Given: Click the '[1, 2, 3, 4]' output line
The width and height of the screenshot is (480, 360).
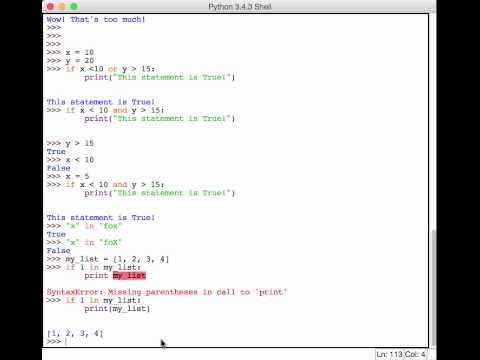Looking at the screenshot, I should tap(75, 333).
